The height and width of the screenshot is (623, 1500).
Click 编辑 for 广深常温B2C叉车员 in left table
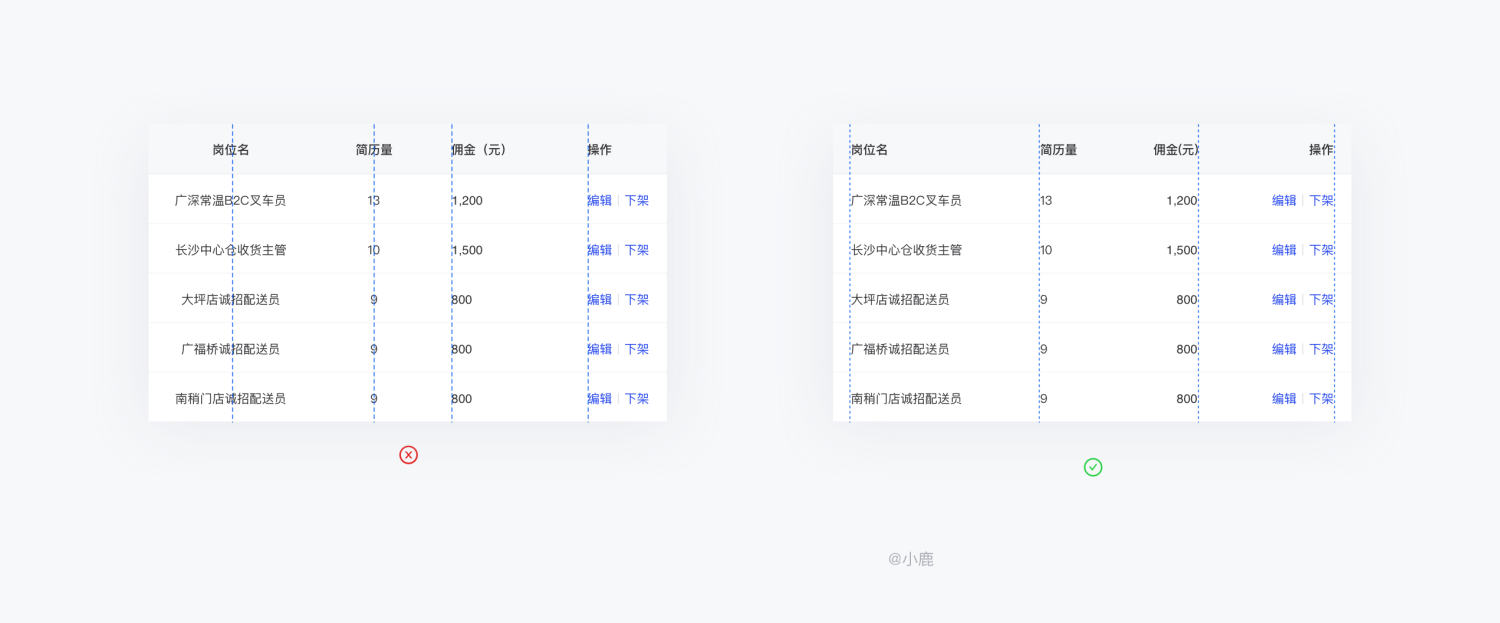point(599,200)
